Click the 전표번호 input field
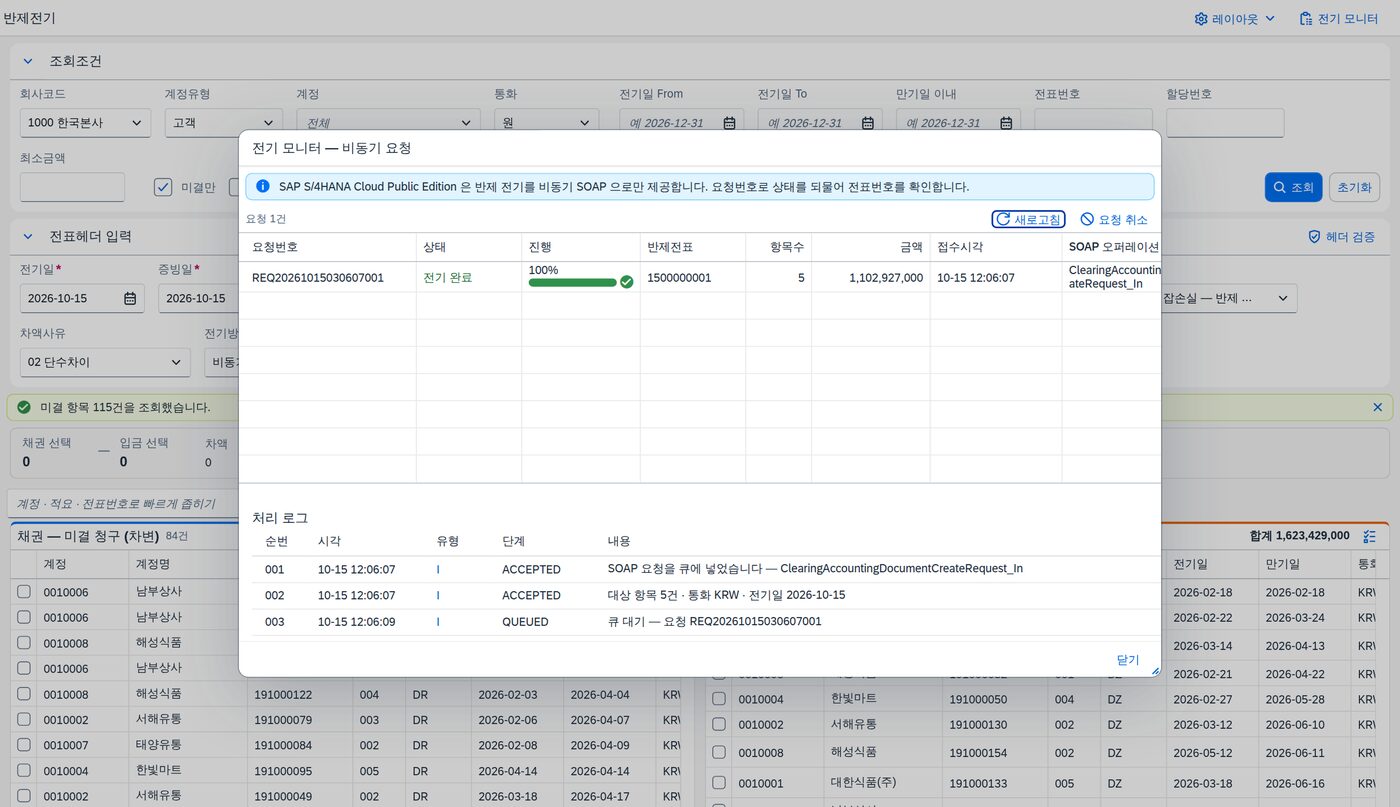The image size is (1400, 807). [1093, 123]
